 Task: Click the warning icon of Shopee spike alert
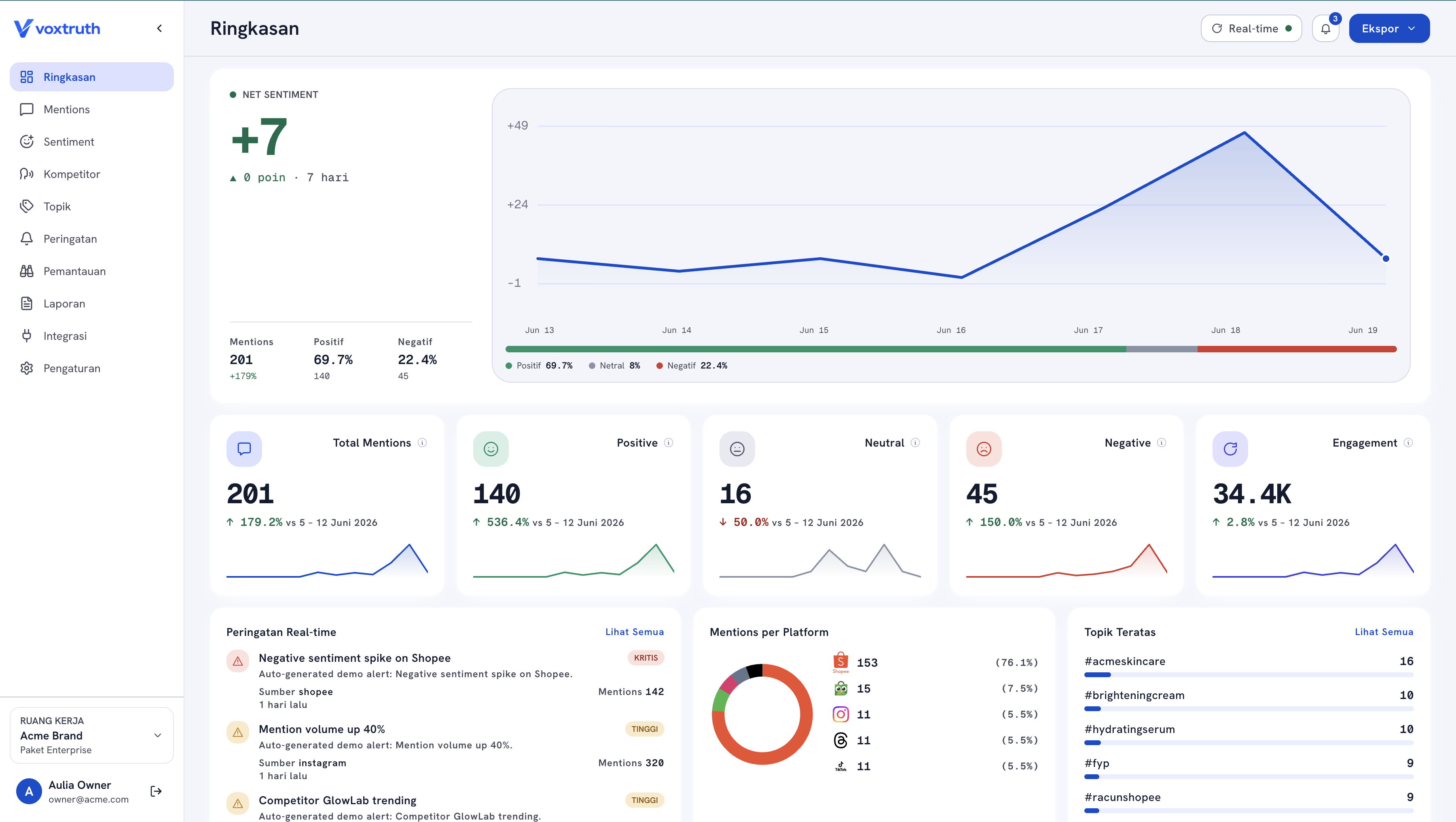pyautogui.click(x=238, y=661)
